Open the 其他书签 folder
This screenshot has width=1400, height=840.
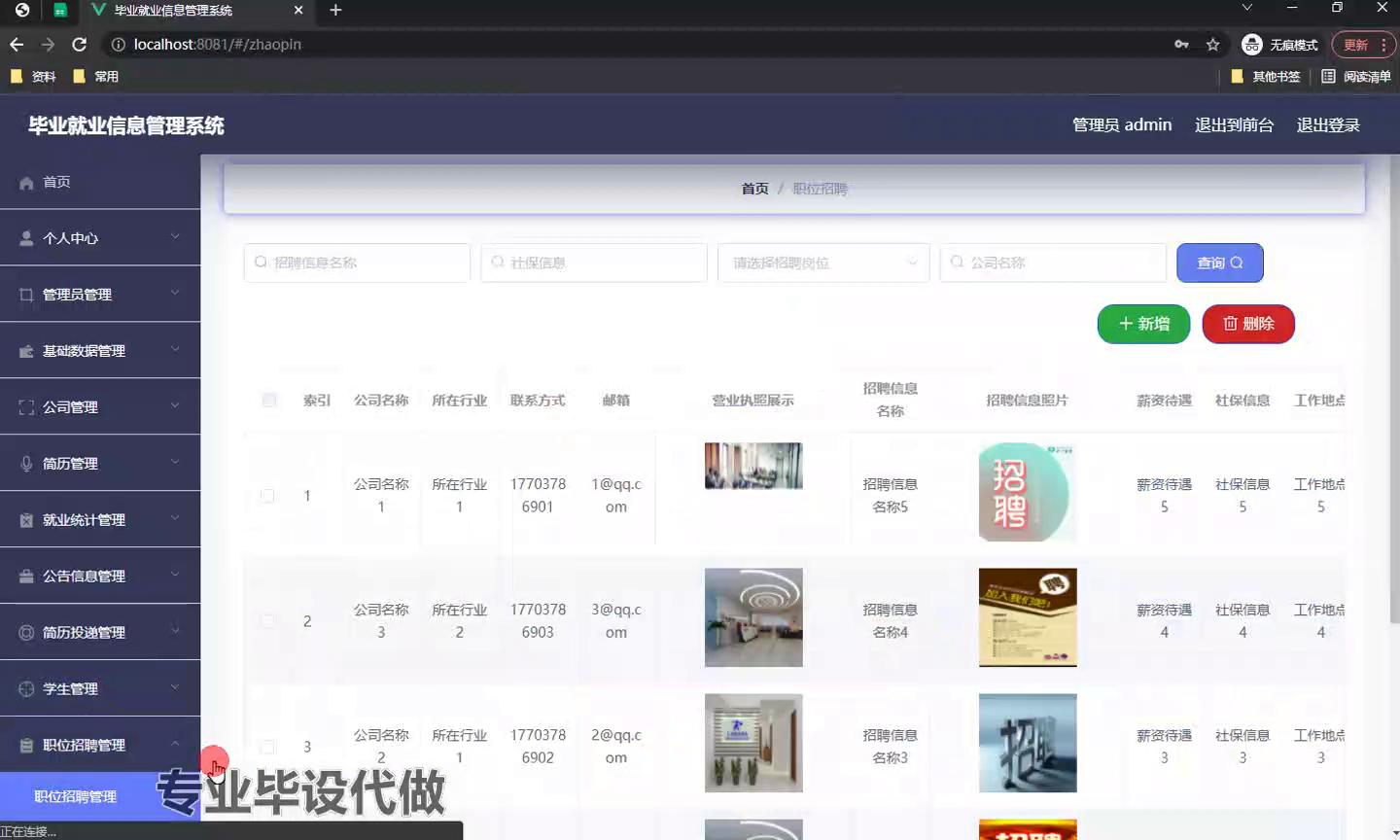click(x=1266, y=76)
